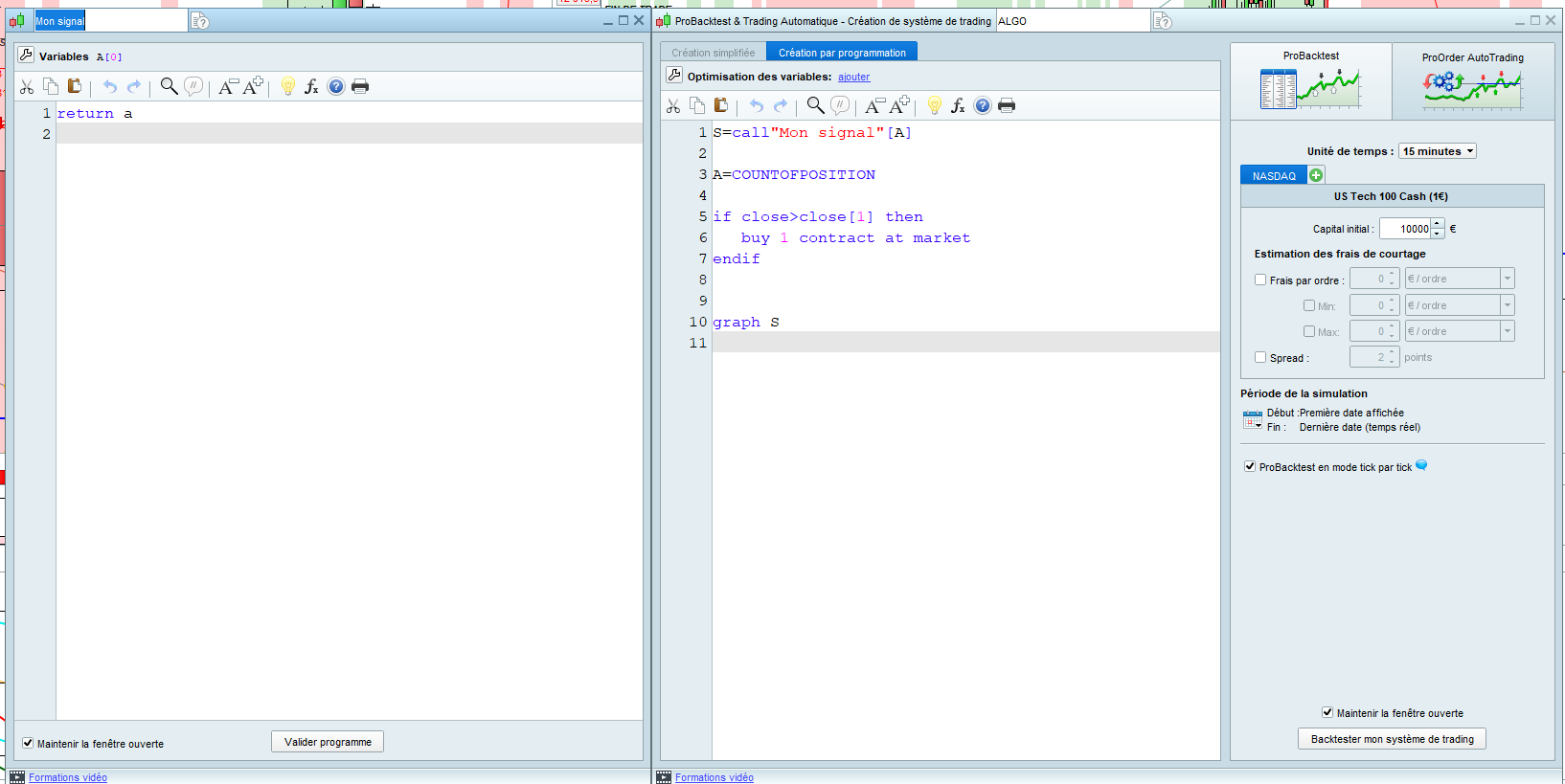
Task: Click the scissors cut icon in left editor
Action: (27, 87)
